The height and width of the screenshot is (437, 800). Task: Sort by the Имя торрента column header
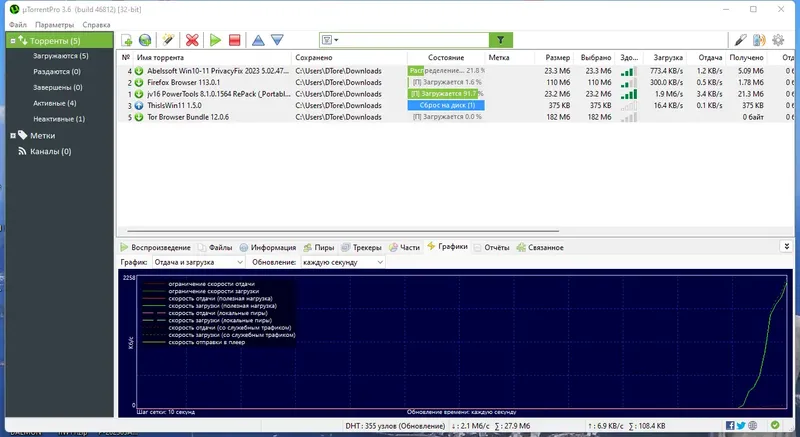(212, 58)
